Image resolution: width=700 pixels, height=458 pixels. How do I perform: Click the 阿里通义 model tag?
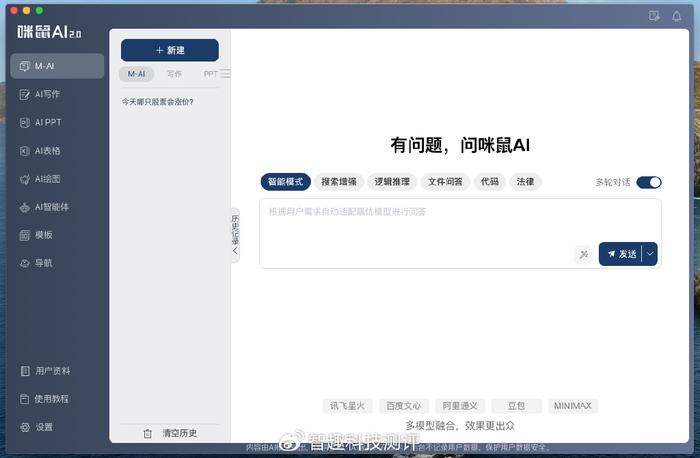point(460,406)
